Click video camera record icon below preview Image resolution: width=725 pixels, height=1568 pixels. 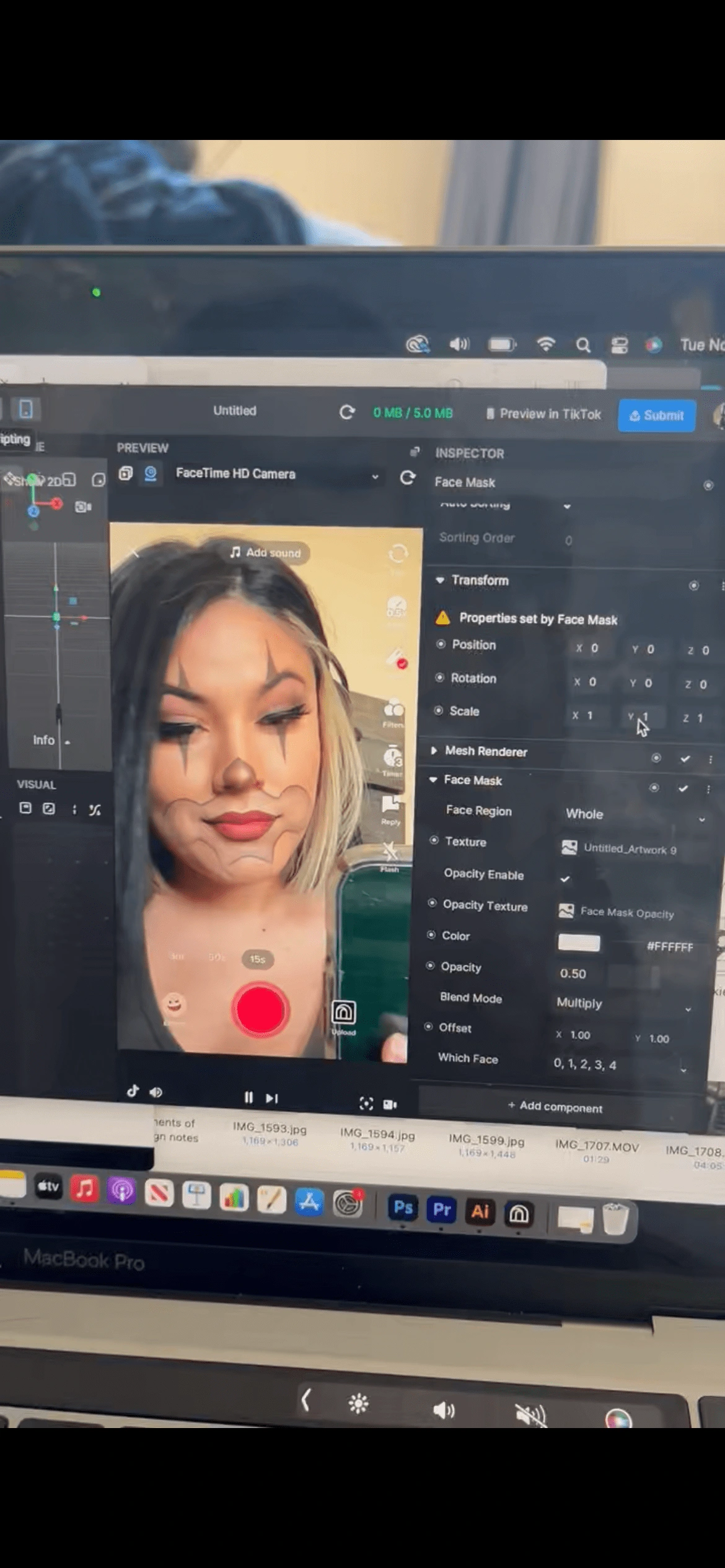coord(390,1104)
